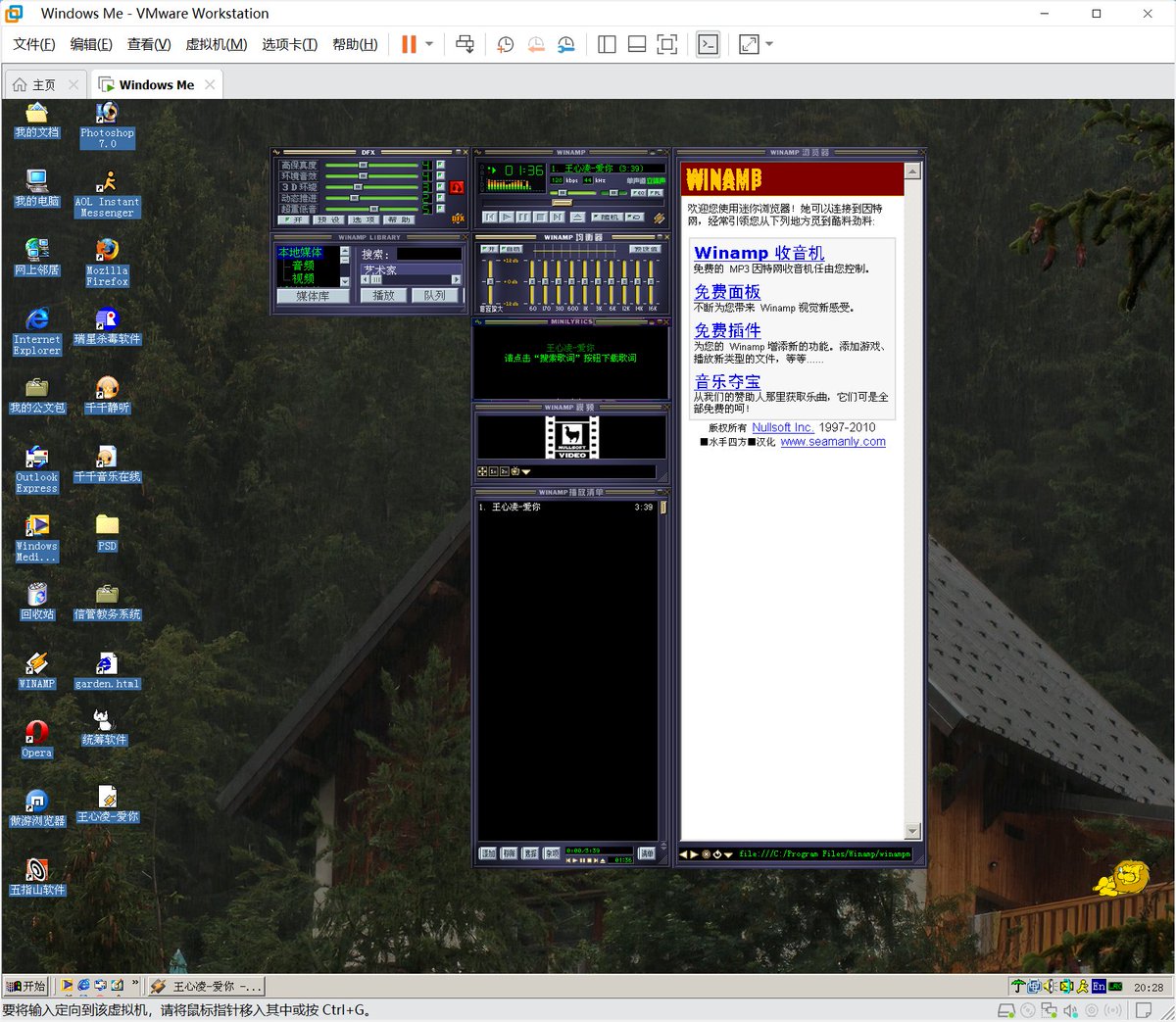The image size is (1176, 1022).
Task: Open www.seamanly.com link in minibrowser
Action: pyautogui.click(x=833, y=442)
